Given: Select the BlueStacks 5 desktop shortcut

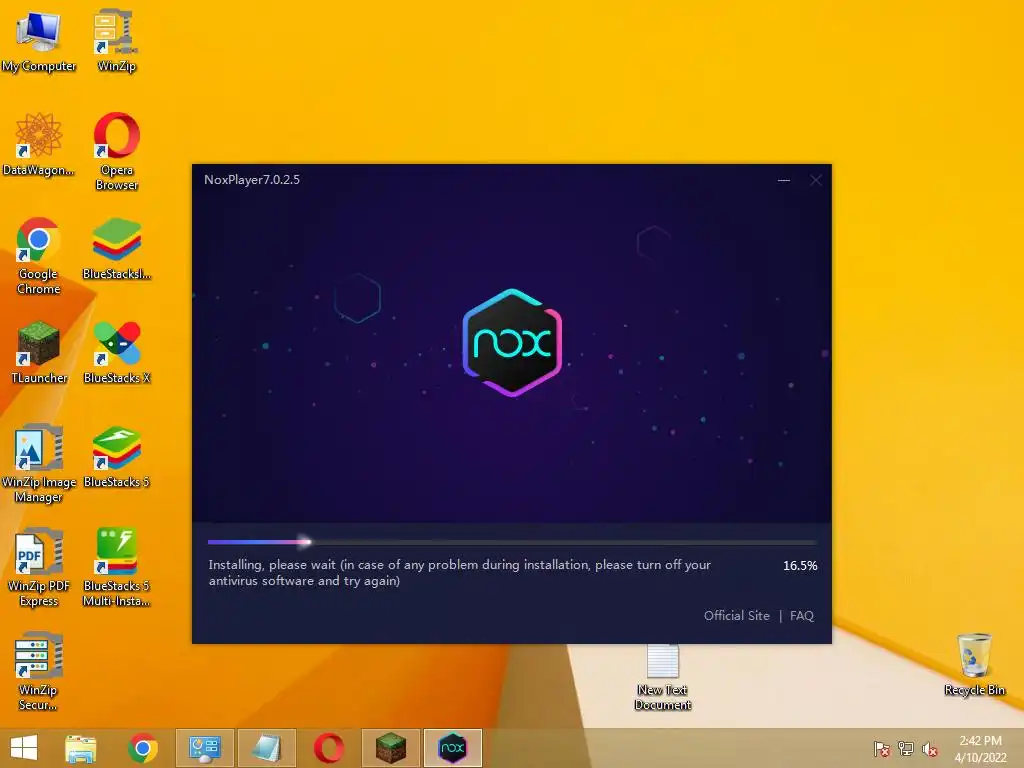Looking at the screenshot, I should point(116,456).
